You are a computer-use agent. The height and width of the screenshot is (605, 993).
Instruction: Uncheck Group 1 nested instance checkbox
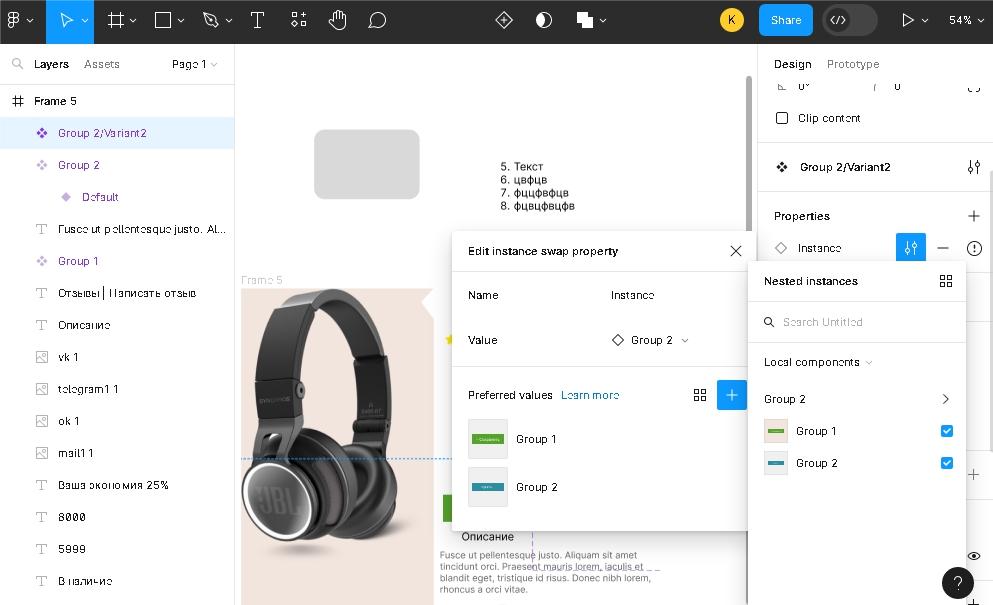[946, 431]
